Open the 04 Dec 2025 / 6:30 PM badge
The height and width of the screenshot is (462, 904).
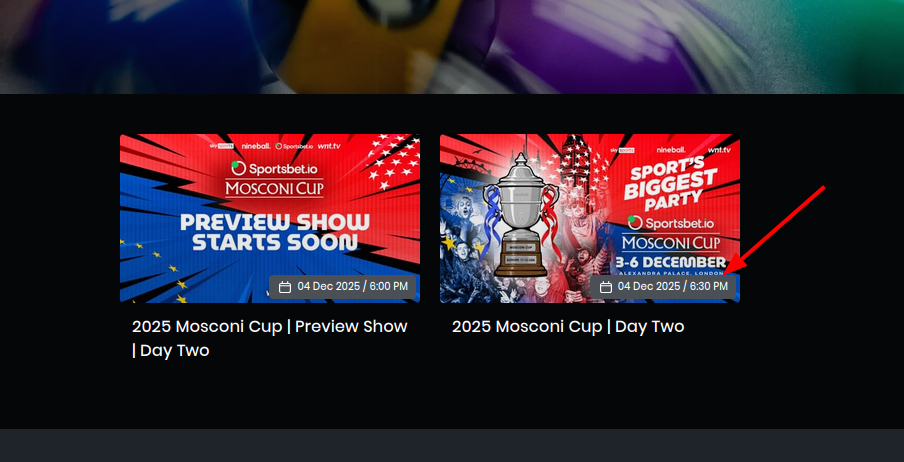663,287
